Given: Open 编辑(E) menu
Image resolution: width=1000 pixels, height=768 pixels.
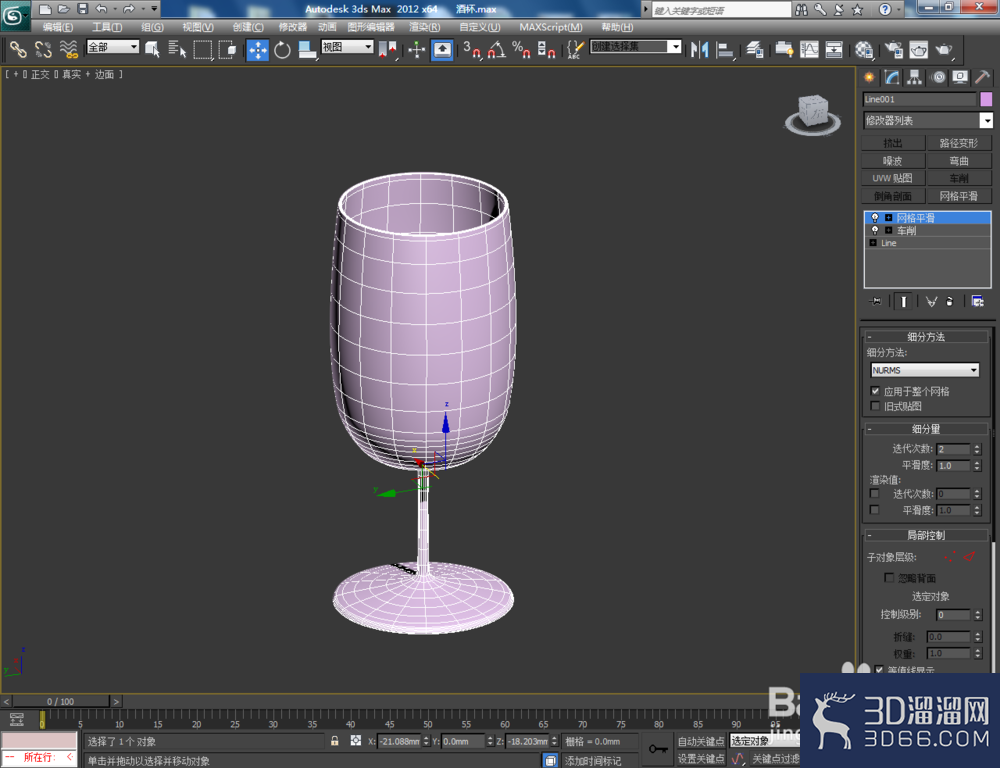Looking at the screenshot, I should click(57, 27).
